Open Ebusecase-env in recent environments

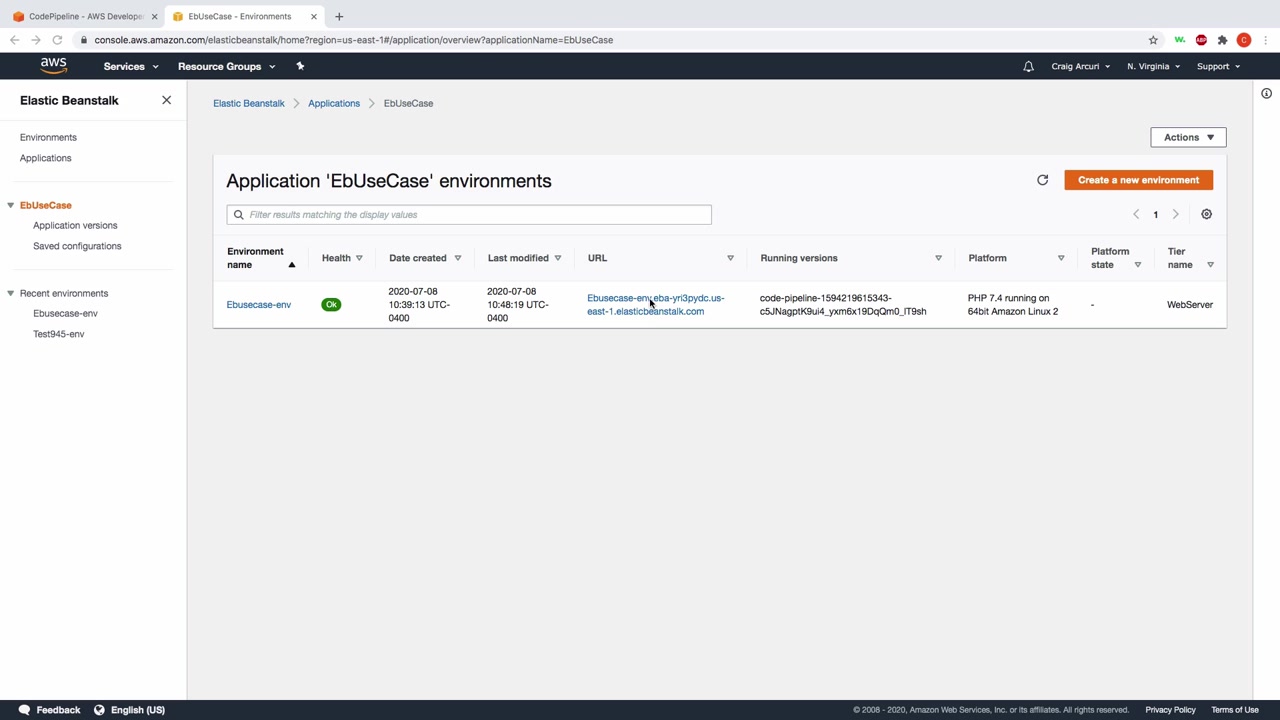[65, 314]
